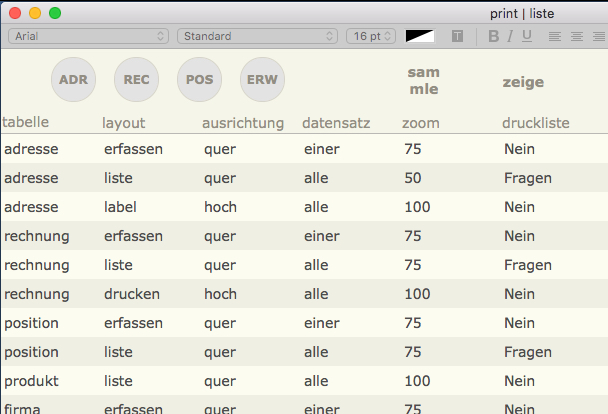Select the zoom field showing 50
The image size is (608, 414).
click(412, 178)
